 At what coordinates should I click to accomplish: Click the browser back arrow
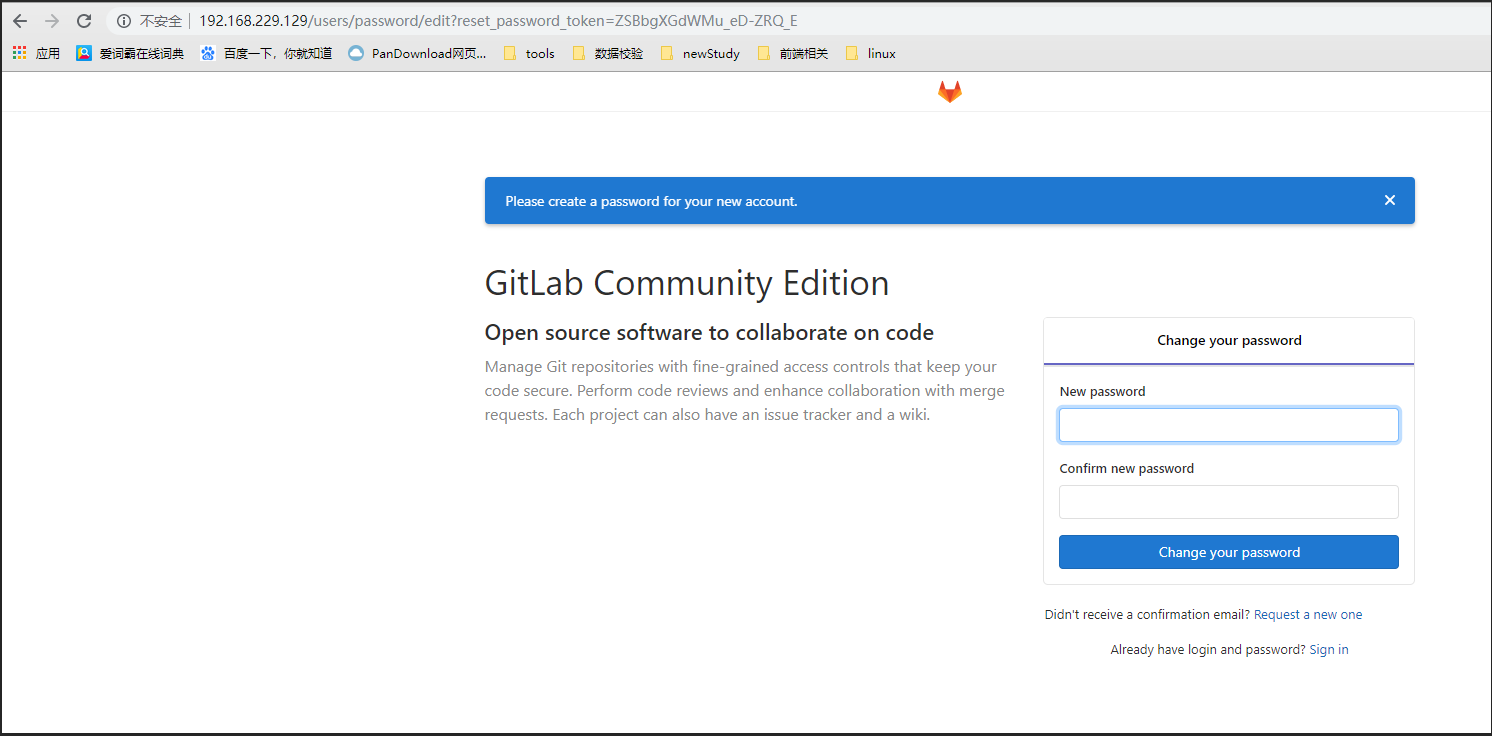(x=20, y=21)
